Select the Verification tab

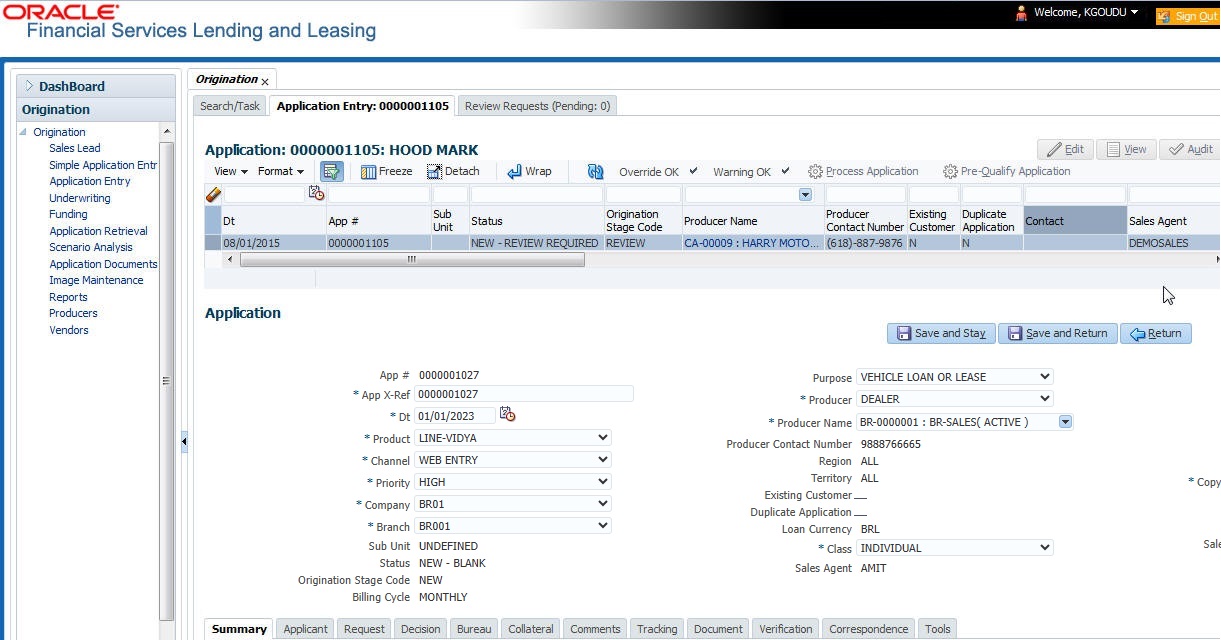786,629
